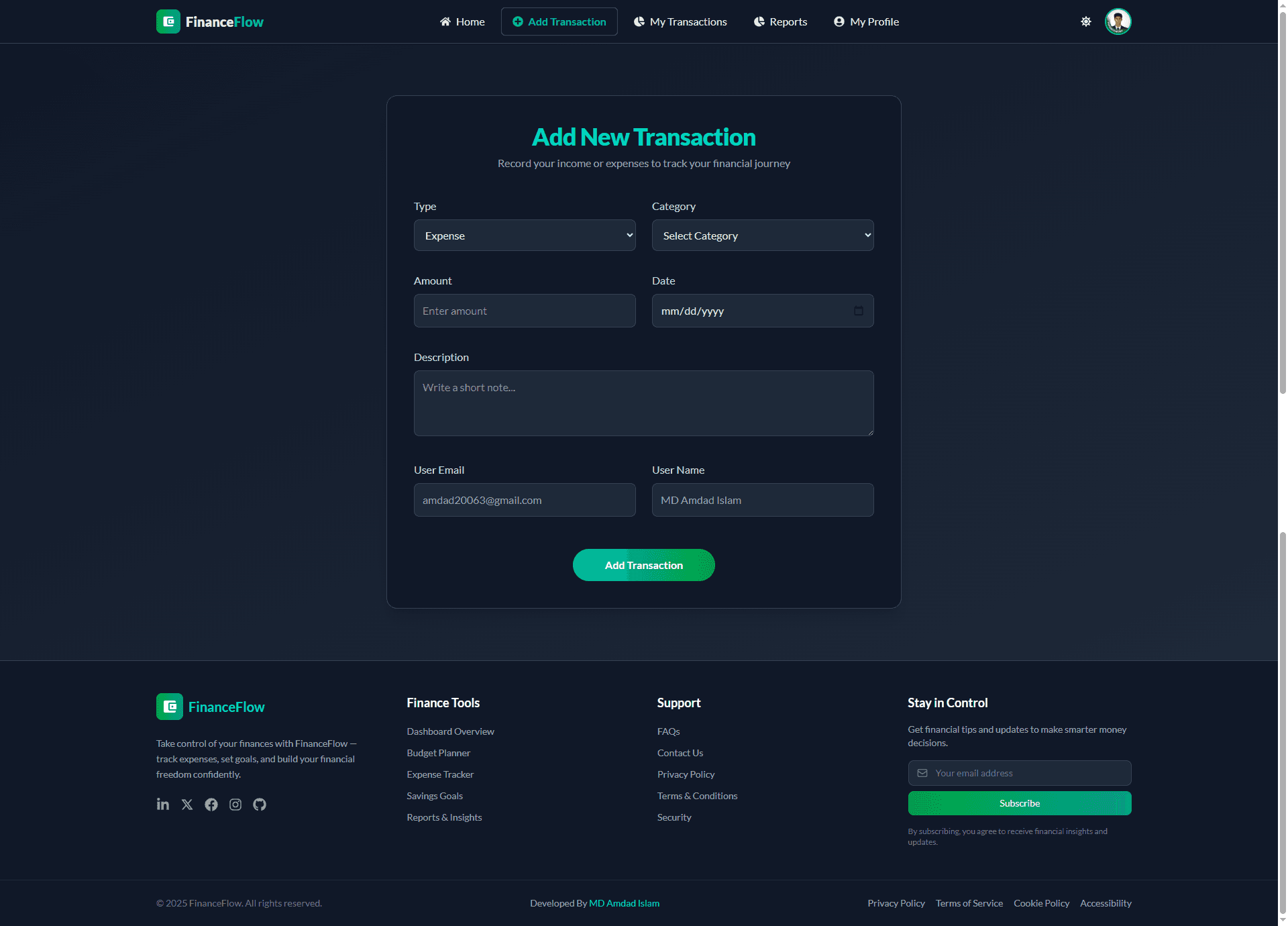This screenshot has width=1288, height=926.
Task: Click the FinanceFlow logo icon in header
Action: tap(168, 21)
